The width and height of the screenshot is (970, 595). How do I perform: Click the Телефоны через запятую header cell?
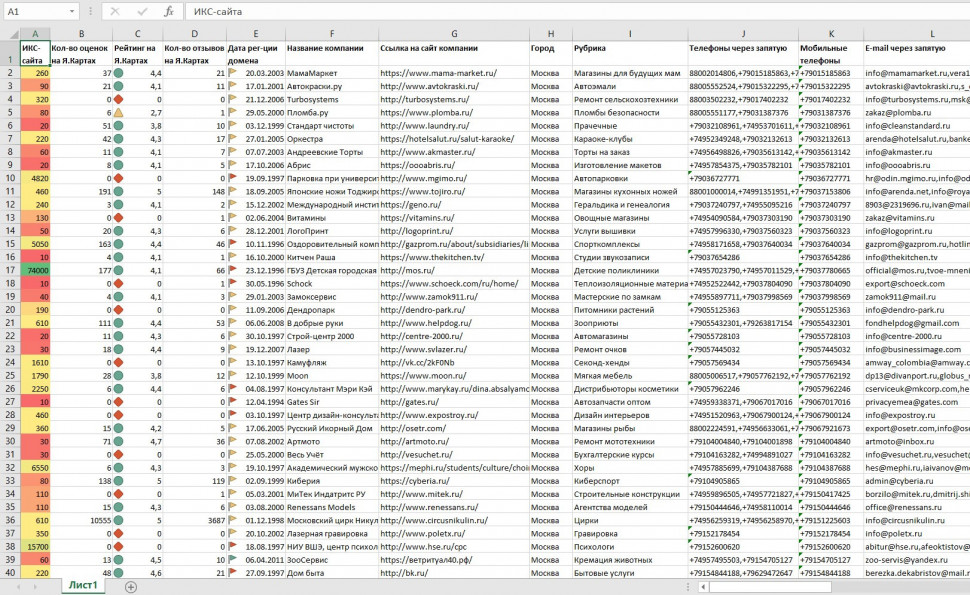[x=743, y=54]
